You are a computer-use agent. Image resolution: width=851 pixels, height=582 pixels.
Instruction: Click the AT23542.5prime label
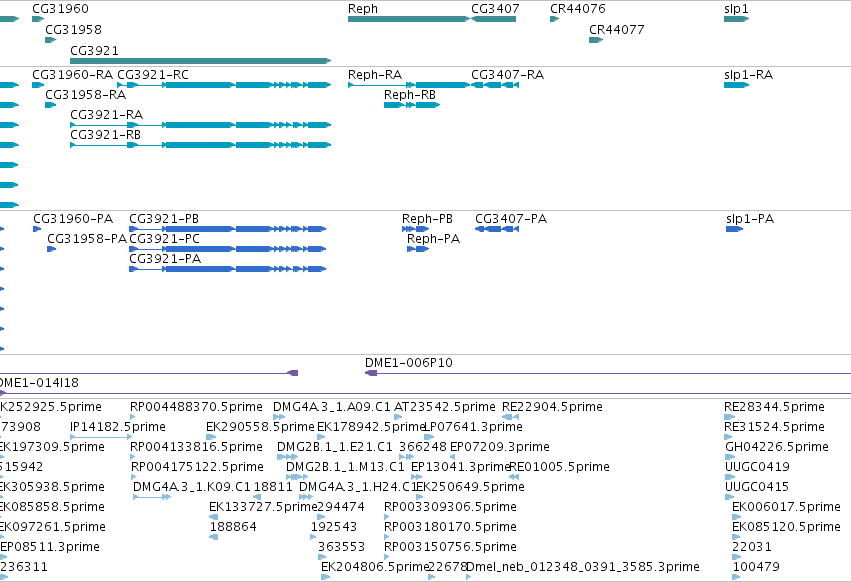click(444, 407)
